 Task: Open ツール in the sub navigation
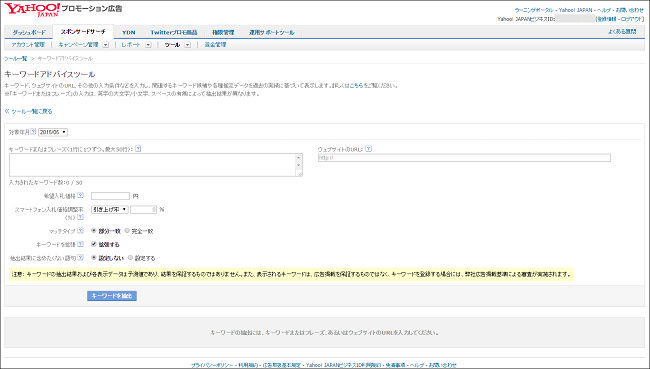172,45
